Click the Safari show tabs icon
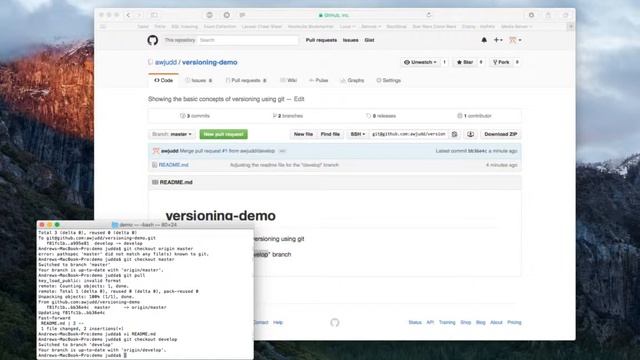This screenshot has height=360, width=640. pyautogui.click(x=566, y=15)
